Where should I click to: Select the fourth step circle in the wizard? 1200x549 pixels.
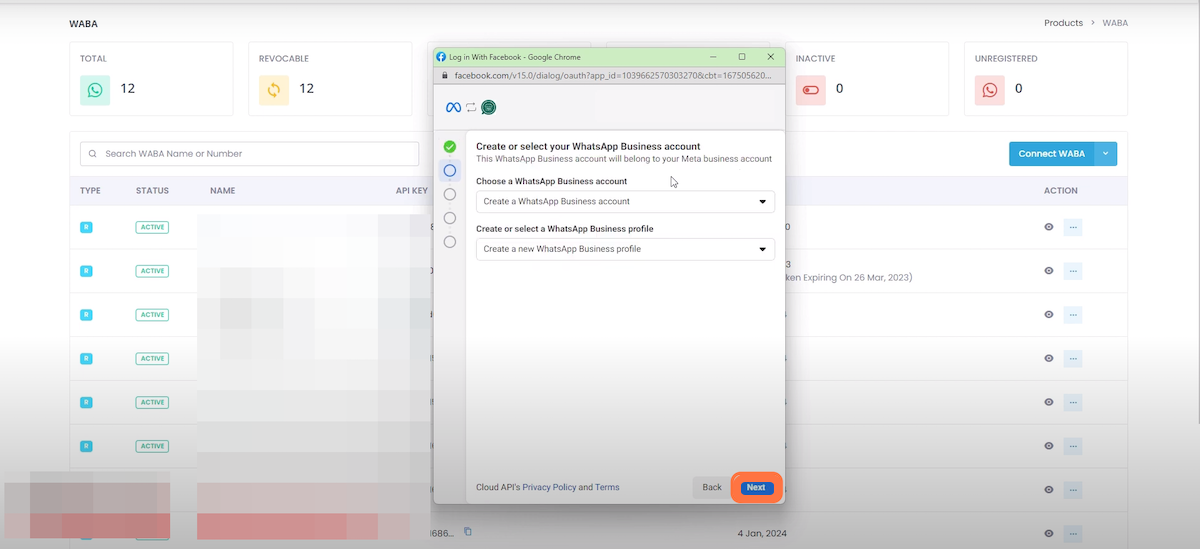pos(450,218)
